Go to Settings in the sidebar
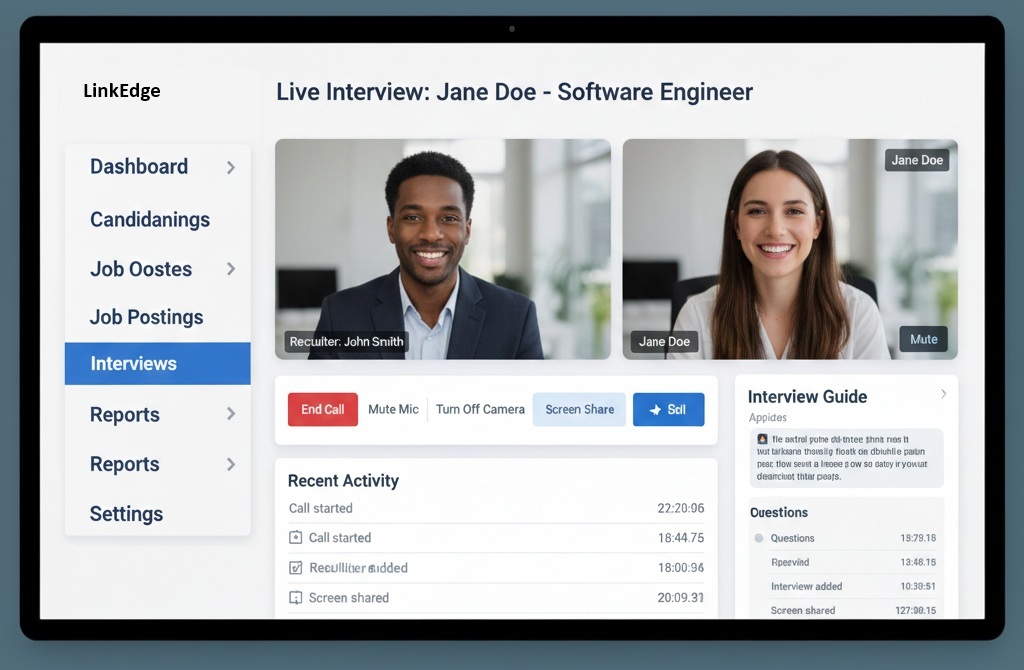The width and height of the screenshot is (1024, 670). 126,514
